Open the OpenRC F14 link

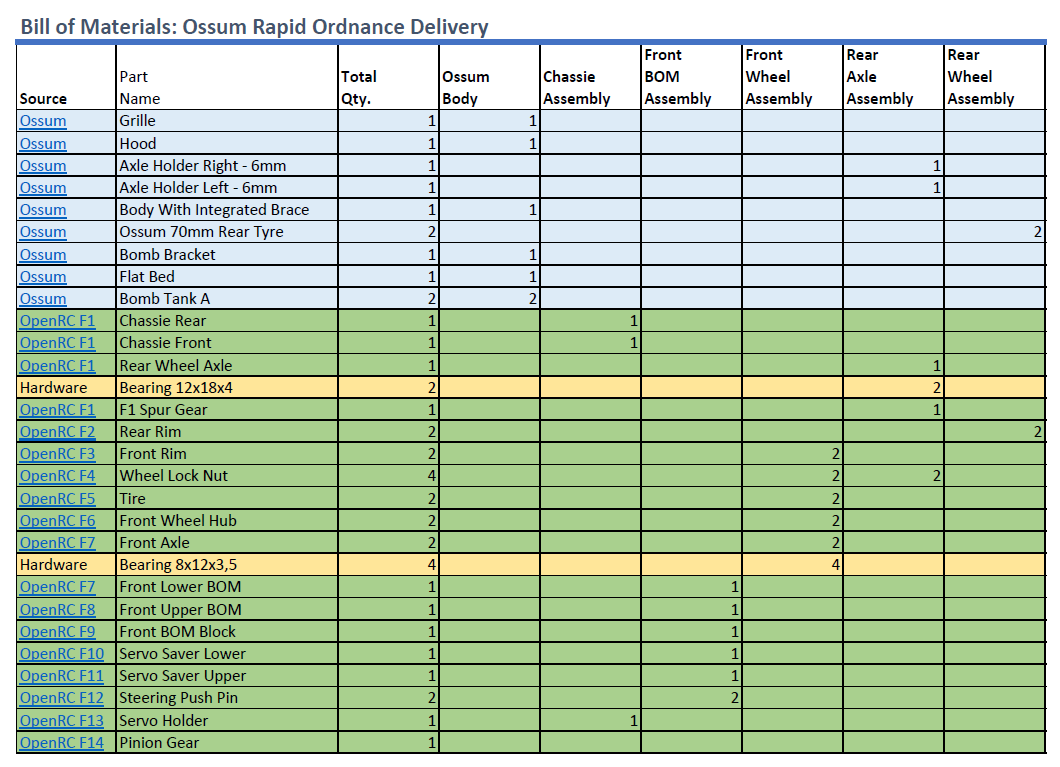click(x=62, y=743)
